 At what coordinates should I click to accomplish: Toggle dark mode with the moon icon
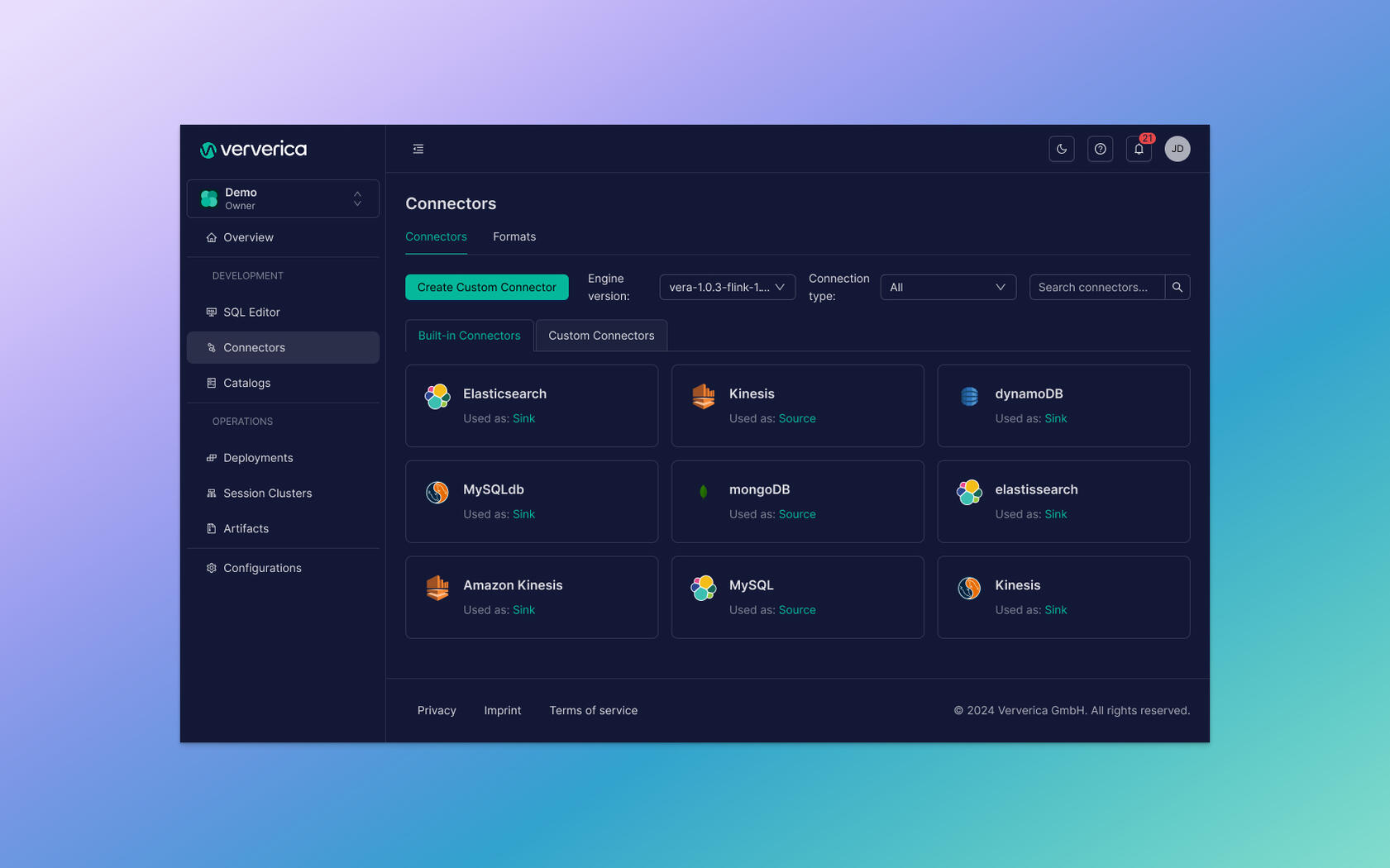click(1061, 149)
